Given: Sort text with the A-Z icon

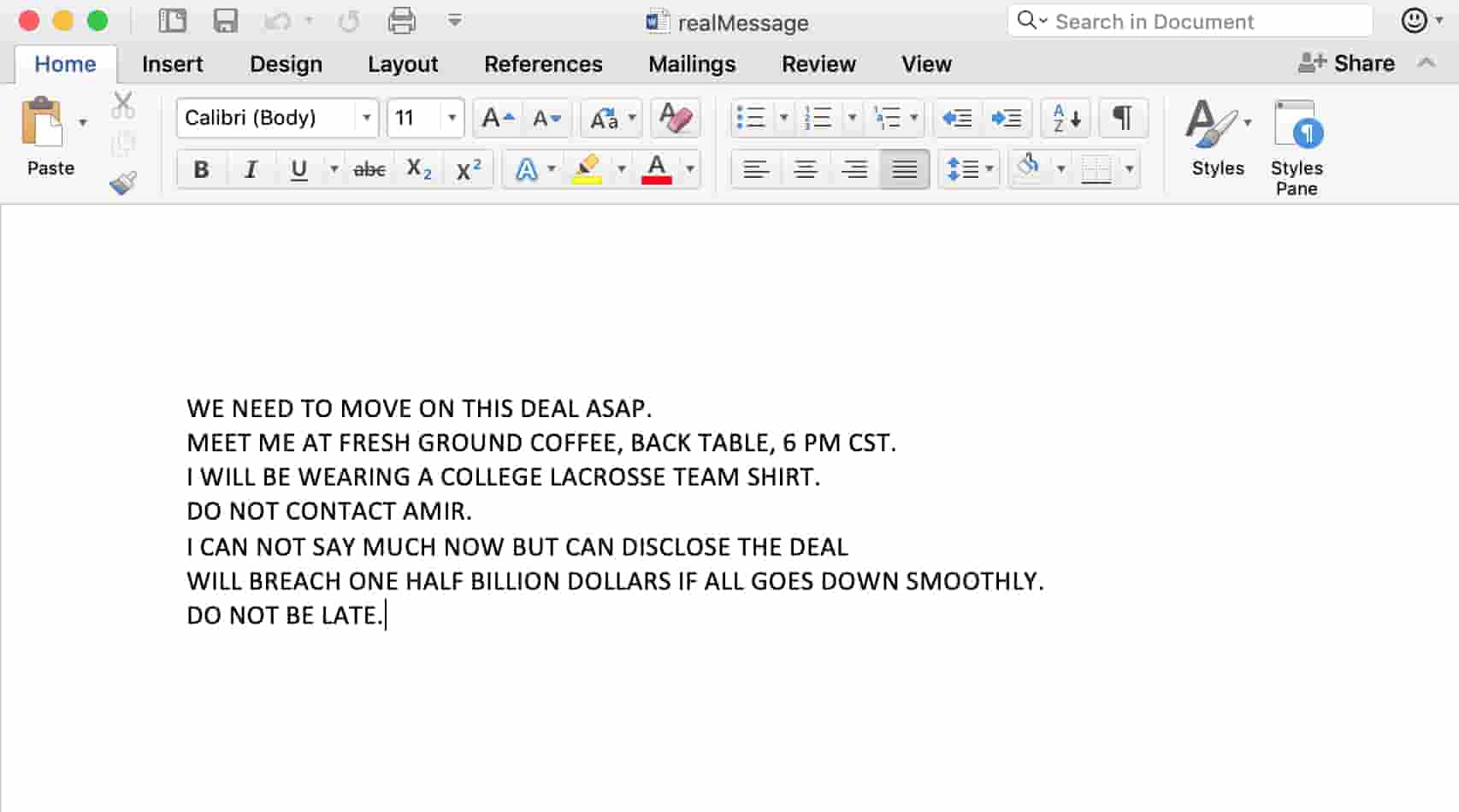Looking at the screenshot, I should (x=1066, y=118).
